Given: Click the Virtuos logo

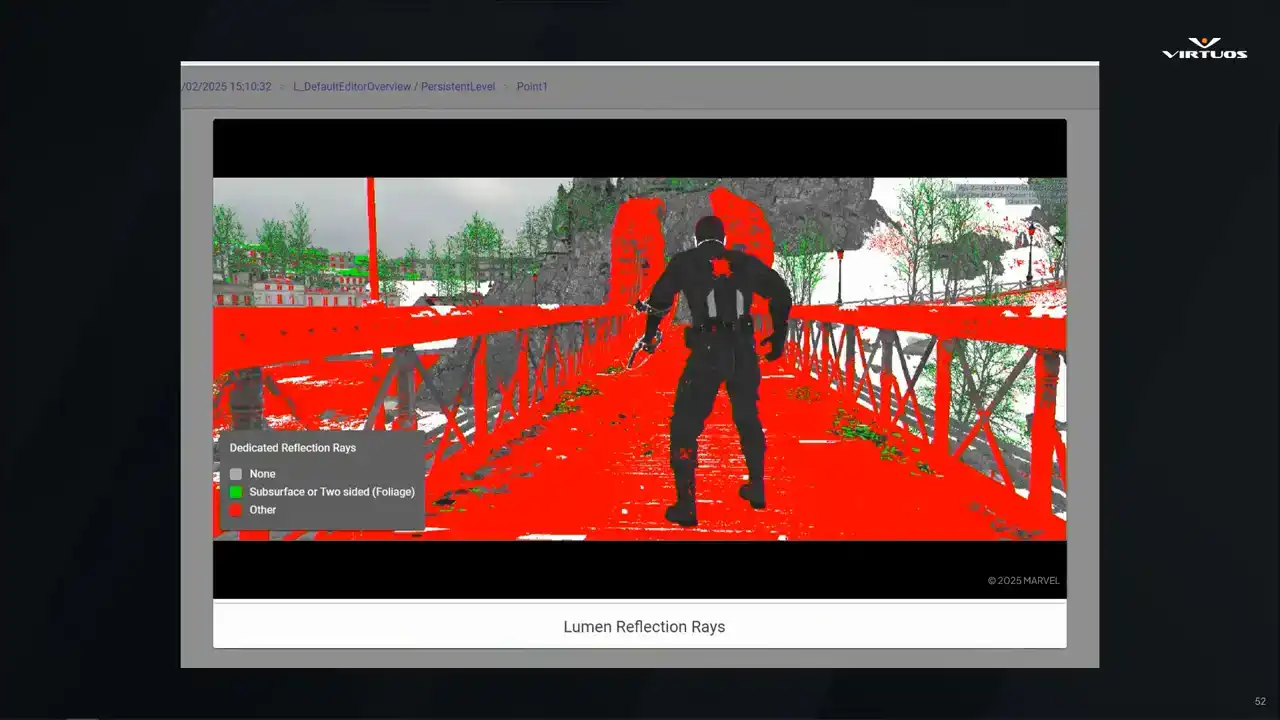Looking at the screenshot, I should [x=1204, y=48].
